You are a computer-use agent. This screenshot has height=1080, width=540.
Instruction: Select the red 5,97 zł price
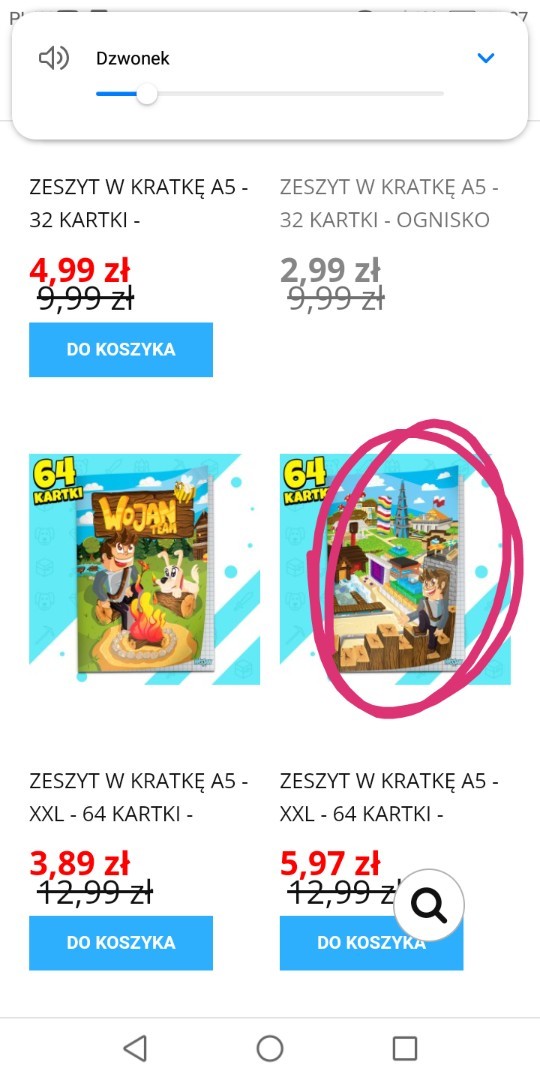pyautogui.click(x=330, y=864)
